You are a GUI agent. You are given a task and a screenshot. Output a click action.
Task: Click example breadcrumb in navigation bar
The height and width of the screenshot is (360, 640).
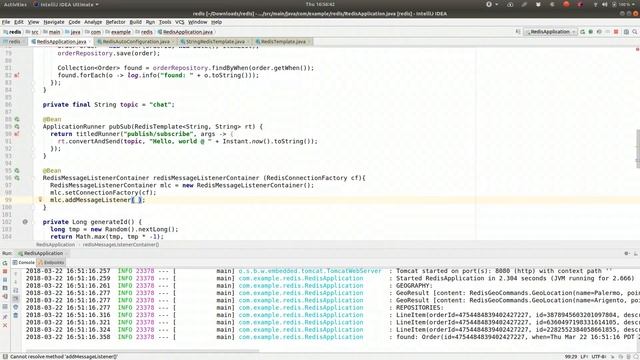click(x=118, y=32)
